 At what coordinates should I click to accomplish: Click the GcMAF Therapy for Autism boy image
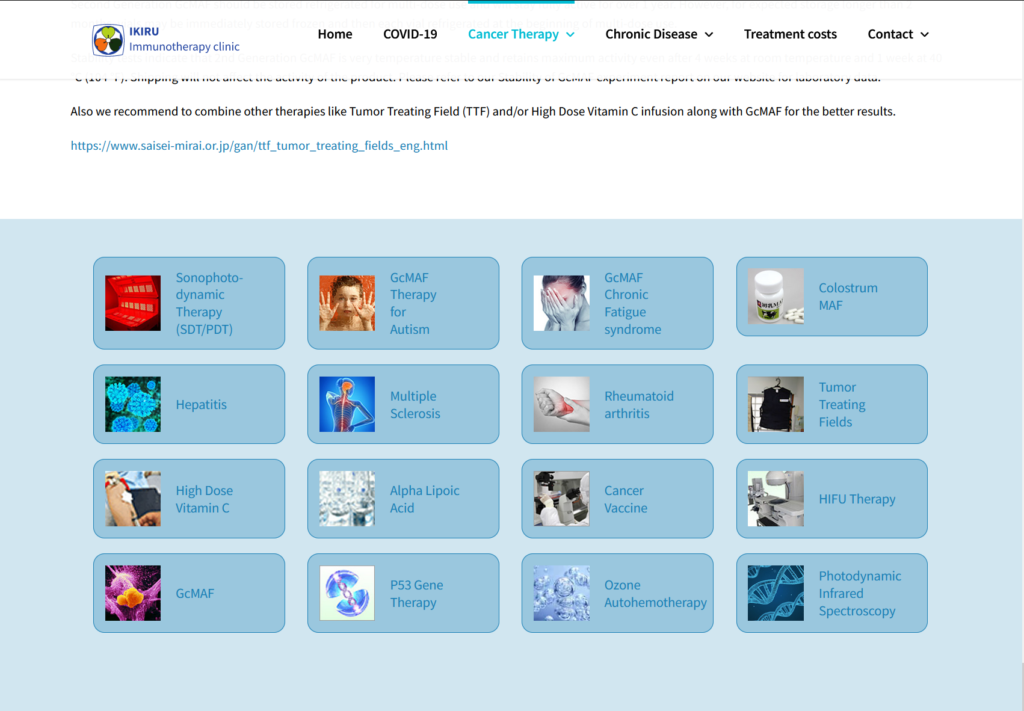pos(347,303)
